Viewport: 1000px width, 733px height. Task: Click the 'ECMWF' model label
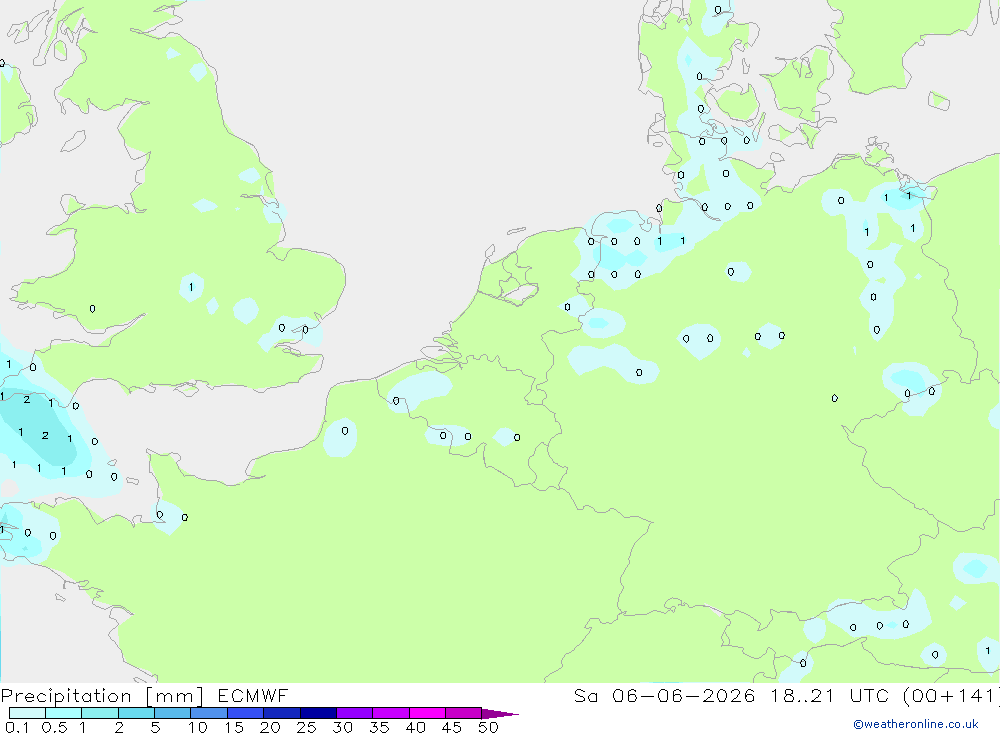[x=253, y=695]
